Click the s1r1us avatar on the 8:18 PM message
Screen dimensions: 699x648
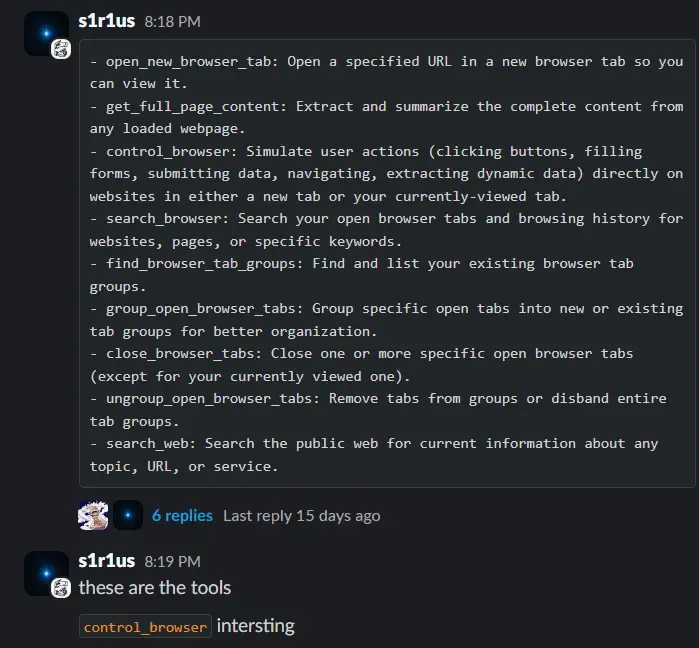44,33
